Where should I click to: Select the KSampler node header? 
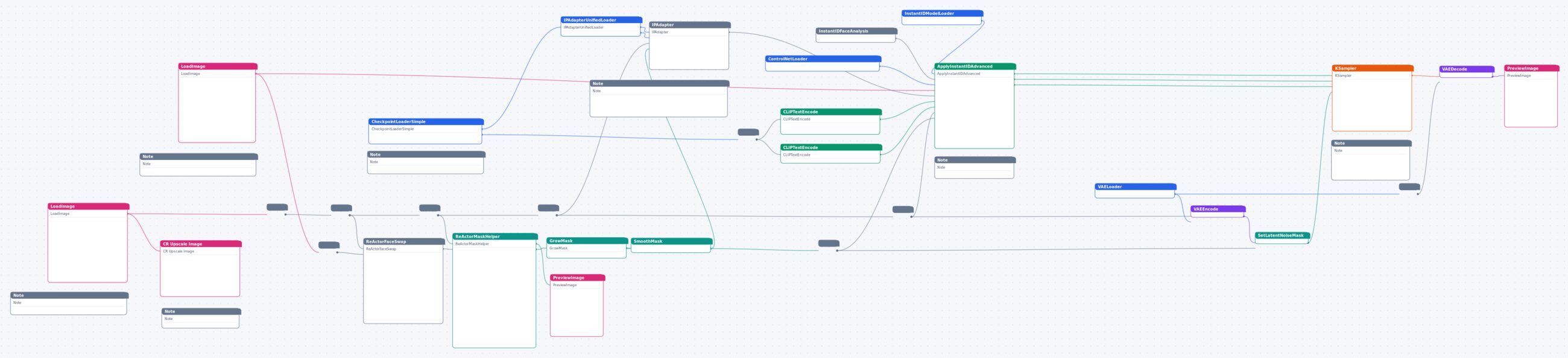[1372, 68]
